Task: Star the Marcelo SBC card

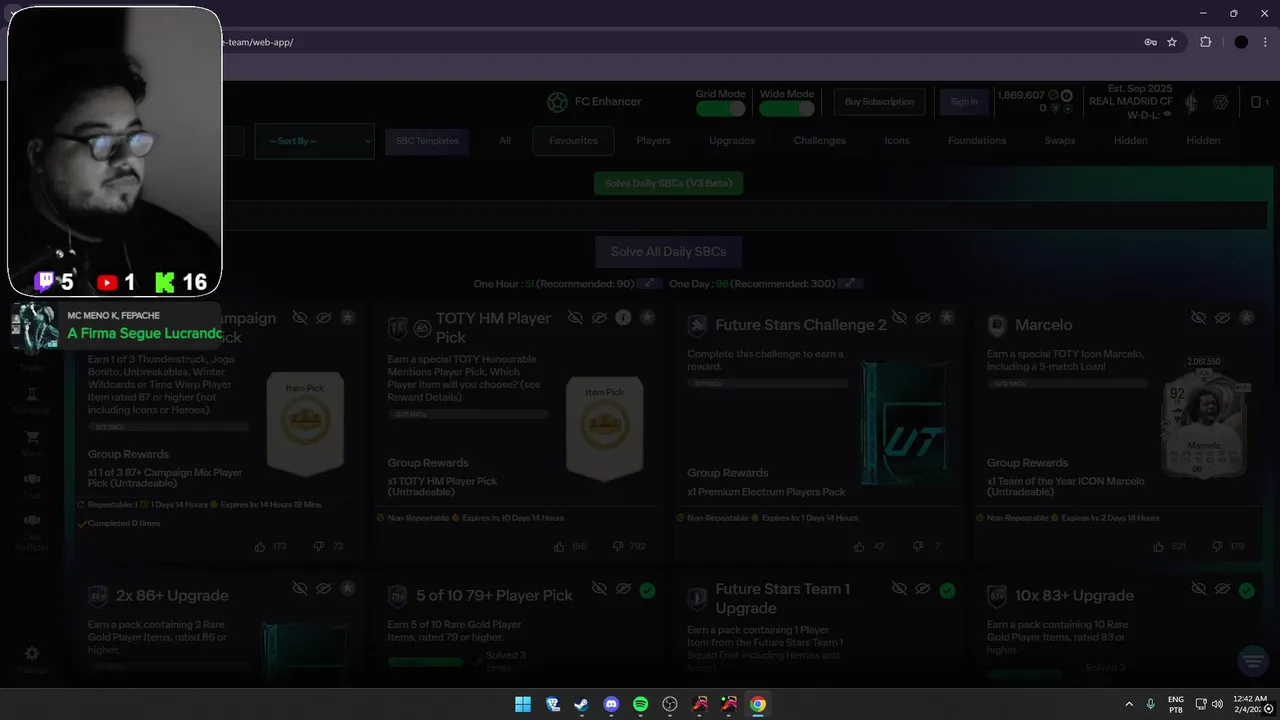Action: (1246, 318)
